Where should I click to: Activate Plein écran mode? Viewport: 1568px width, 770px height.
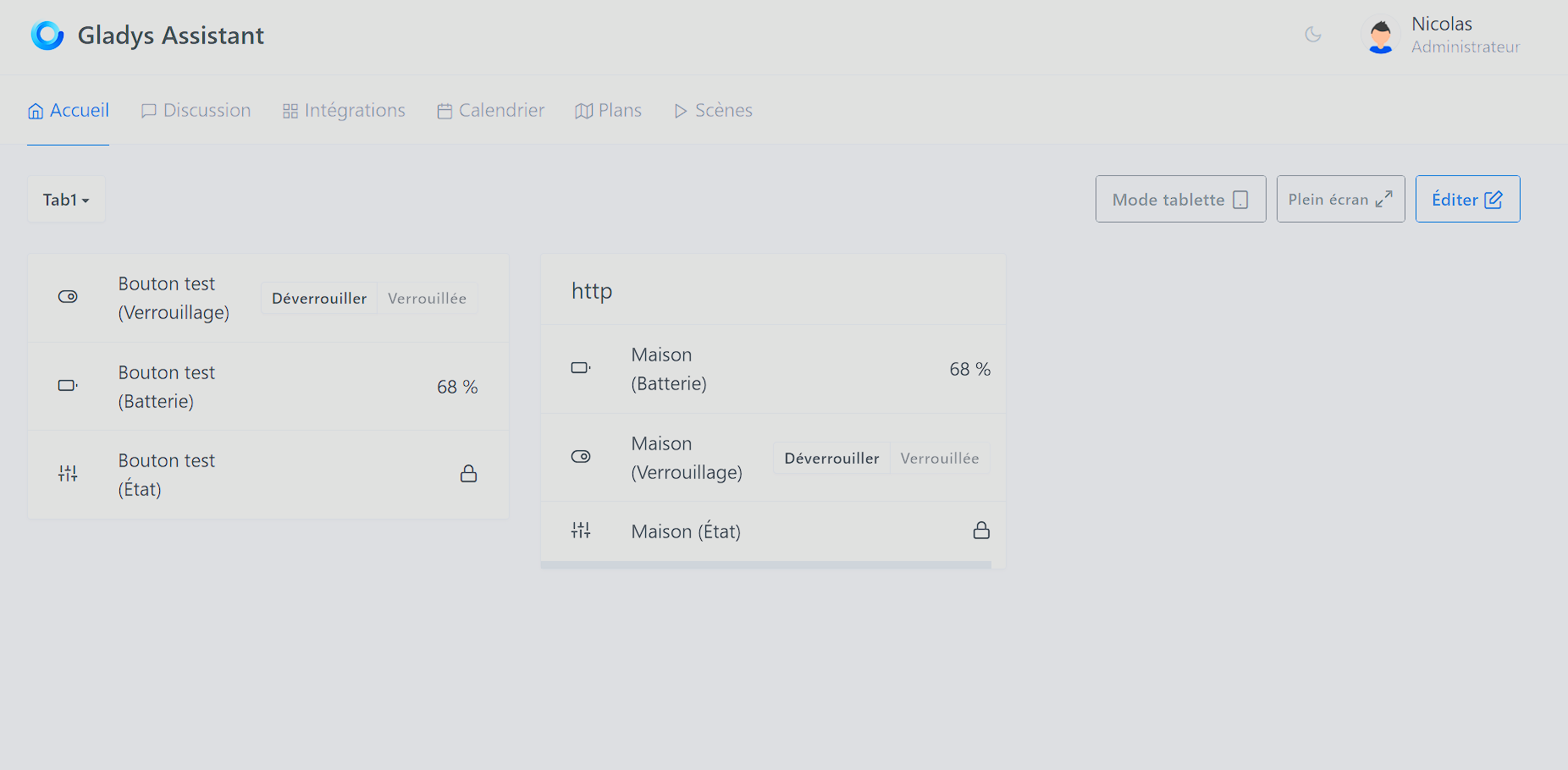pyautogui.click(x=1340, y=199)
